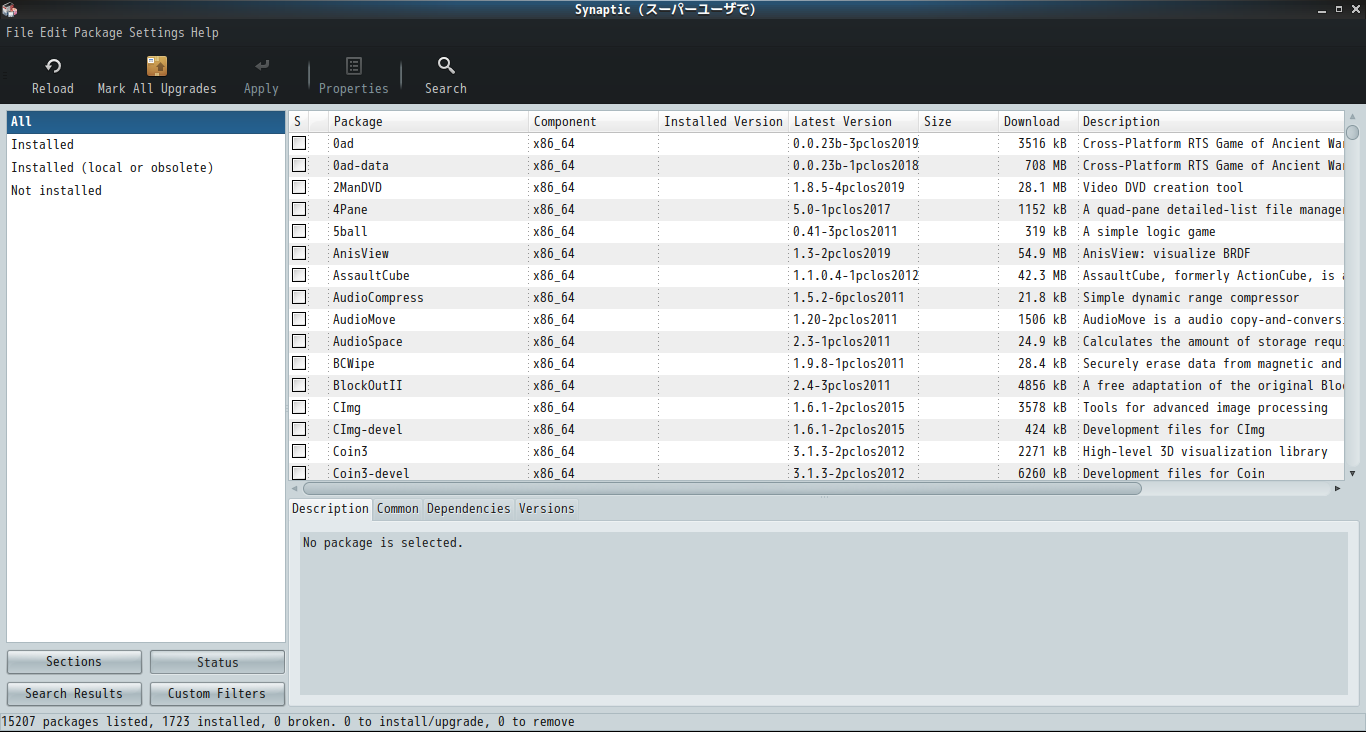Viewport: 1366px width, 732px height.
Task: Select the Description tab
Action: coord(330,508)
